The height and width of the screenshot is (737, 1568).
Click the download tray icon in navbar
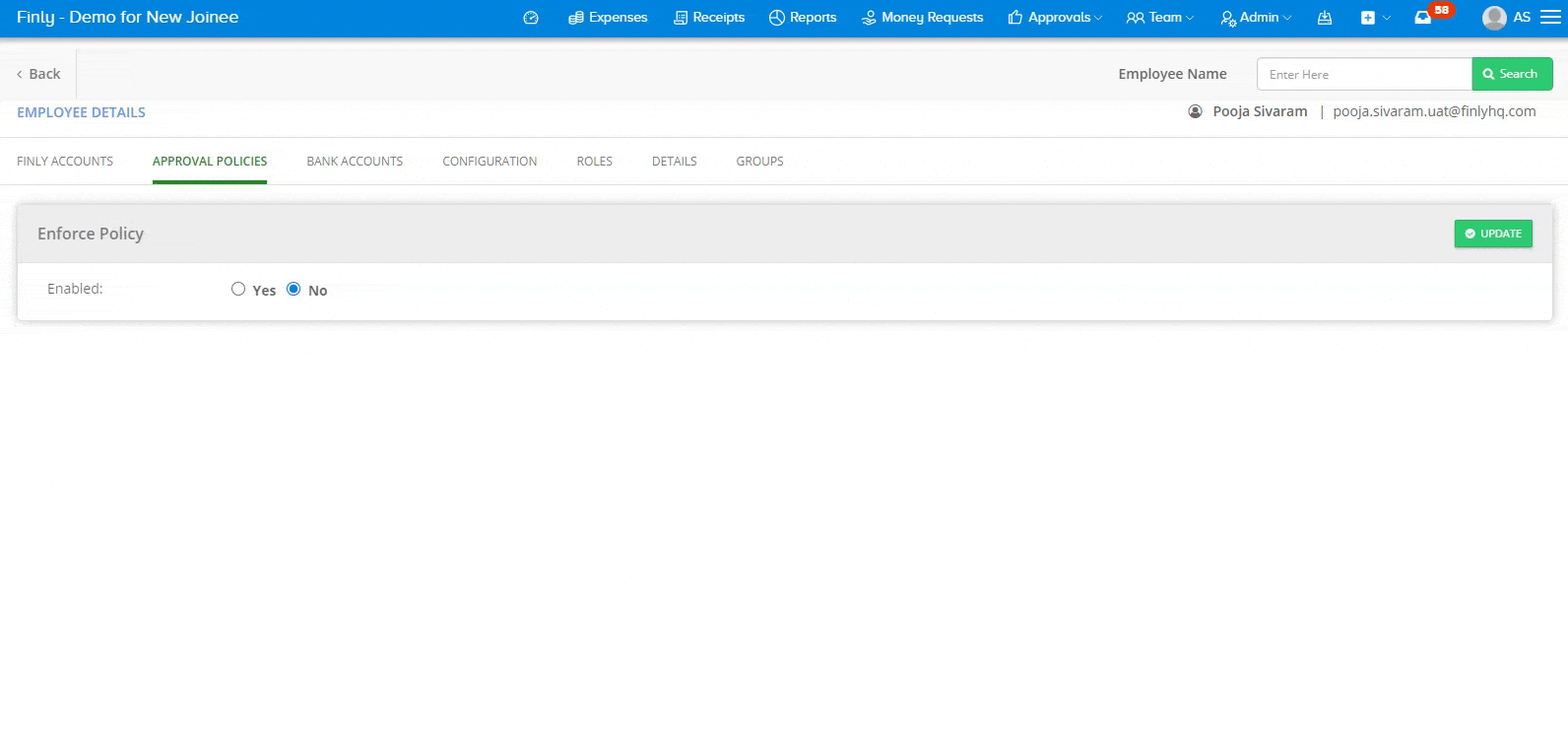click(1325, 18)
